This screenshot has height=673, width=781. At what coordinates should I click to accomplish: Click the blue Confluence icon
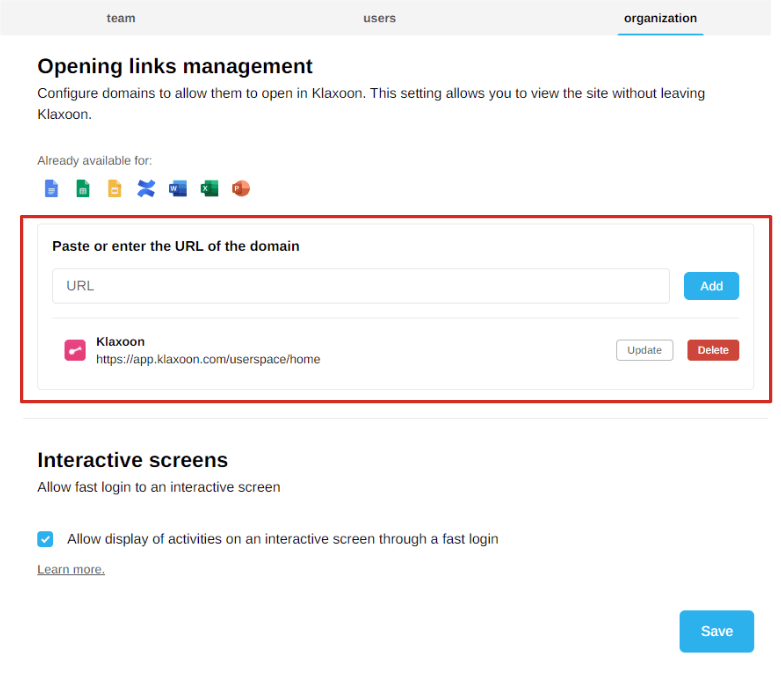pyautogui.click(x=146, y=188)
